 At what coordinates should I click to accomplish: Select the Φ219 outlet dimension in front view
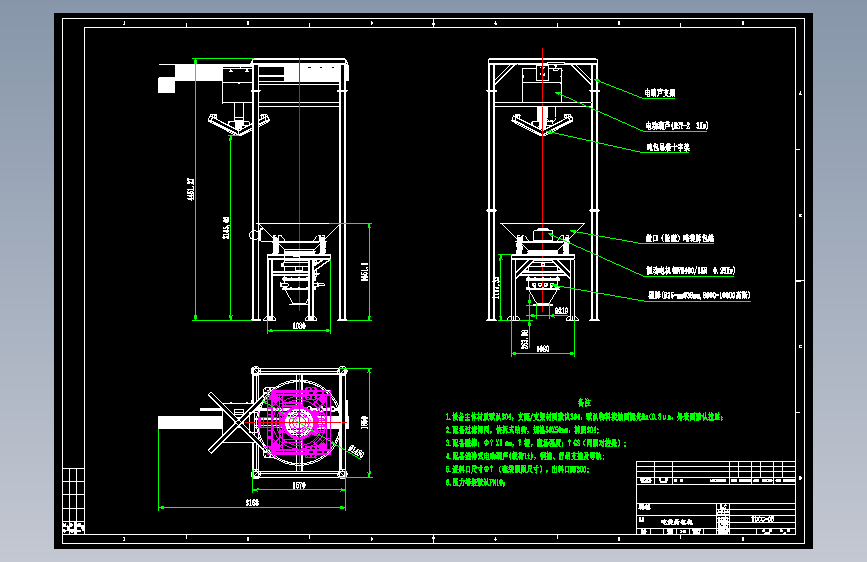click(561, 311)
